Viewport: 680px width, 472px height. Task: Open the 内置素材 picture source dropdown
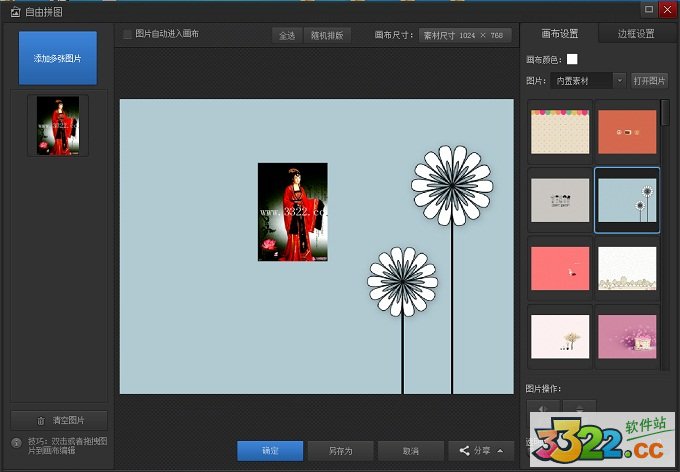pos(587,80)
